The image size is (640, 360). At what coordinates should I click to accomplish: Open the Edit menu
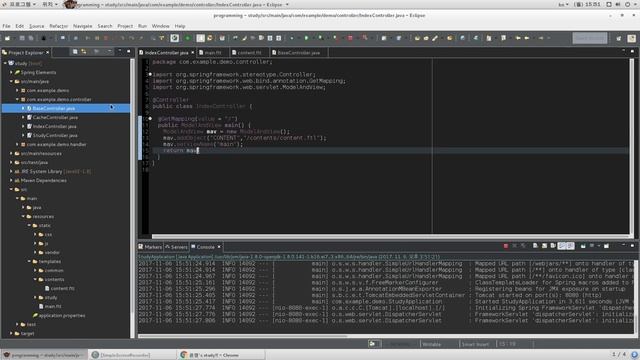pyautogui.click(x=20, y=26)
